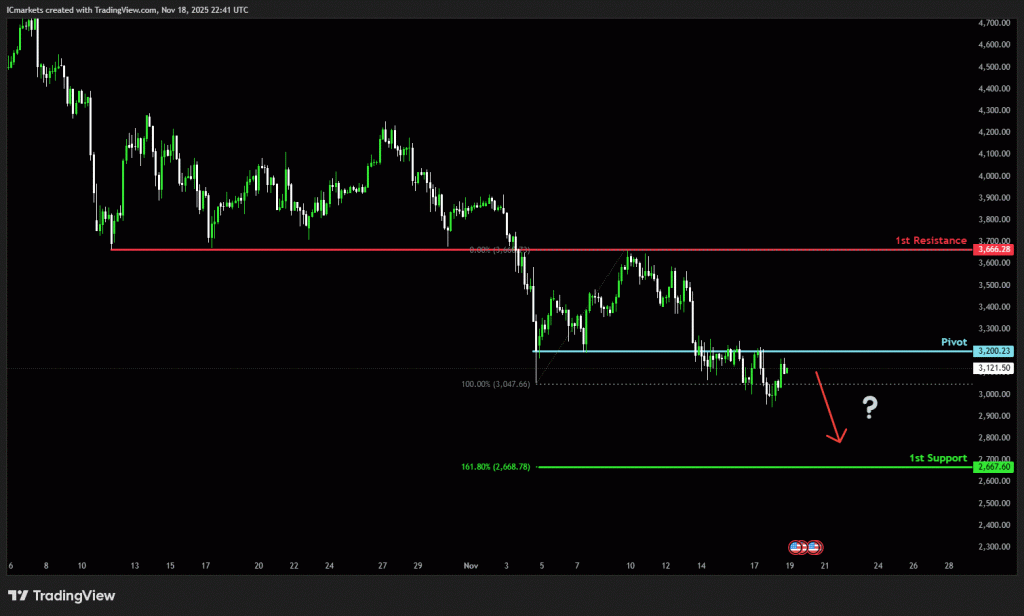This screenshot has height=616, width=1024.
Task: Click the current price label 3,121.50
Action: pyautogui.click(x=994, y=368)
